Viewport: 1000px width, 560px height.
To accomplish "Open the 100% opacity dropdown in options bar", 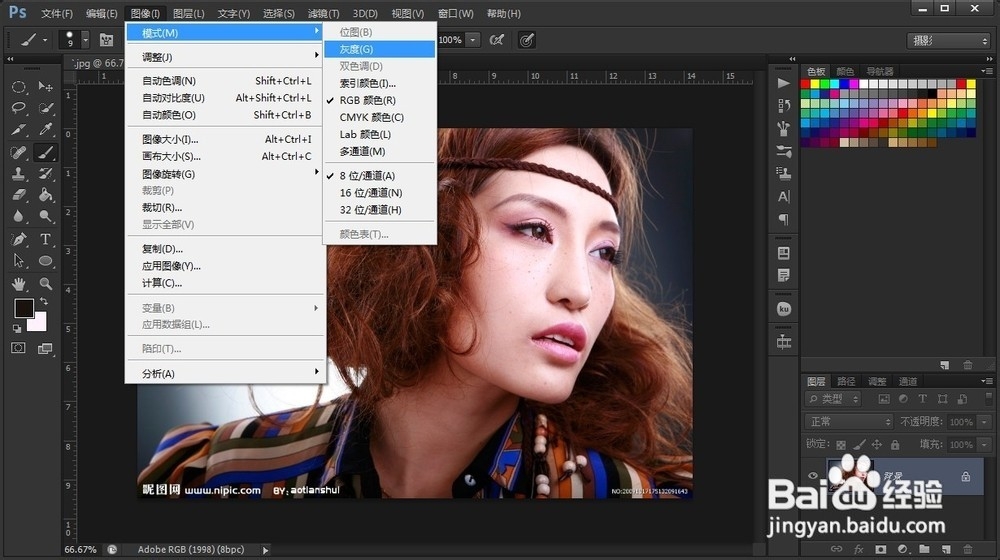I will click(x=473, y=40).
